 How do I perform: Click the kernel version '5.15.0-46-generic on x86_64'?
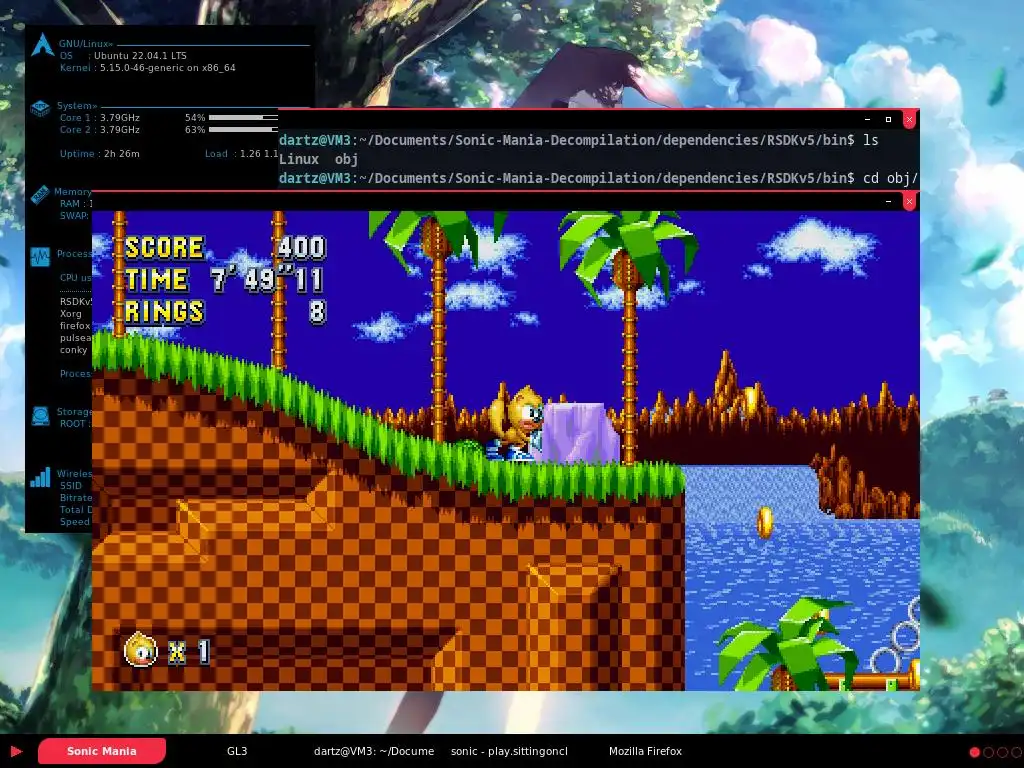168,67
